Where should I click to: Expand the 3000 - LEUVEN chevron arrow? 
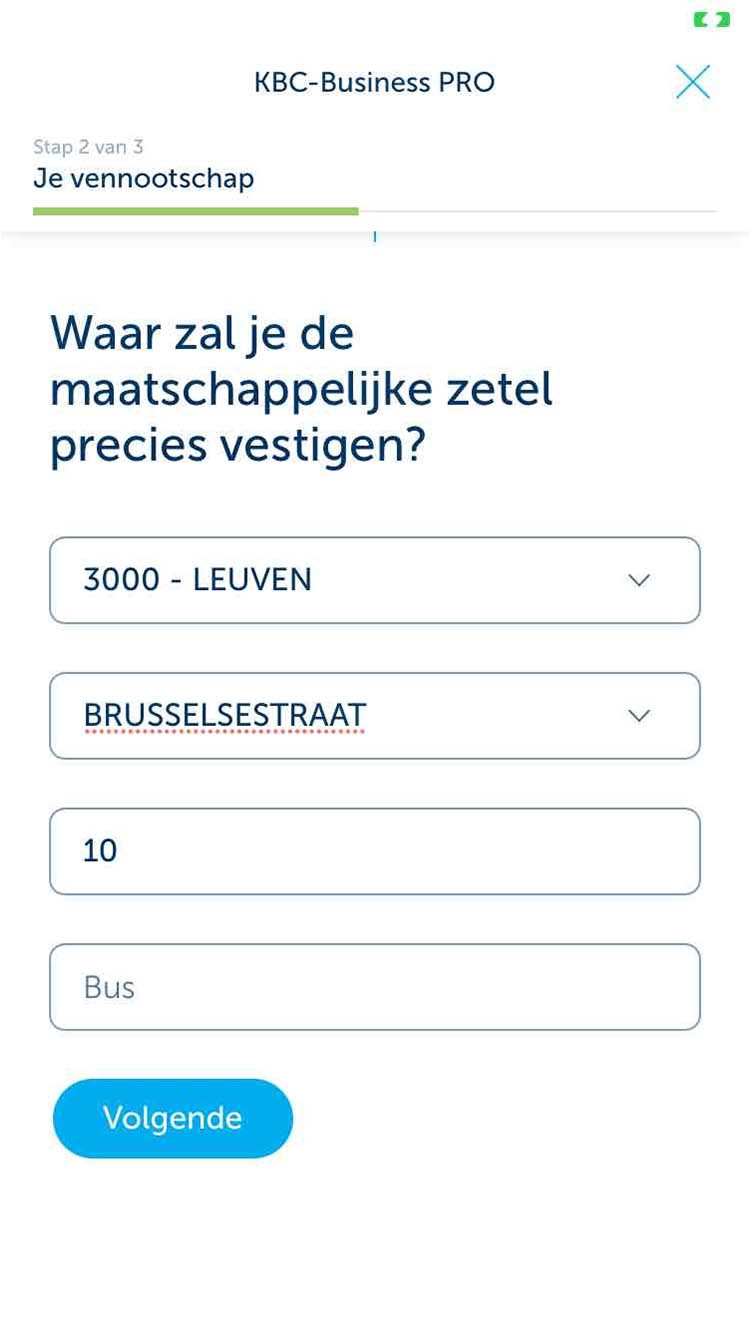coord(639,580)
